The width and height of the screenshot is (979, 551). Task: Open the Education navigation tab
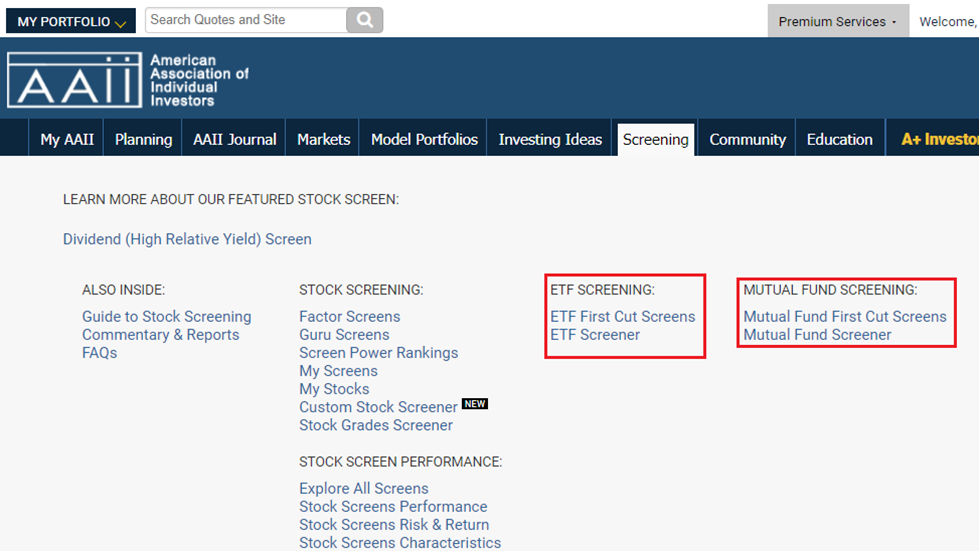coord(839,139)
